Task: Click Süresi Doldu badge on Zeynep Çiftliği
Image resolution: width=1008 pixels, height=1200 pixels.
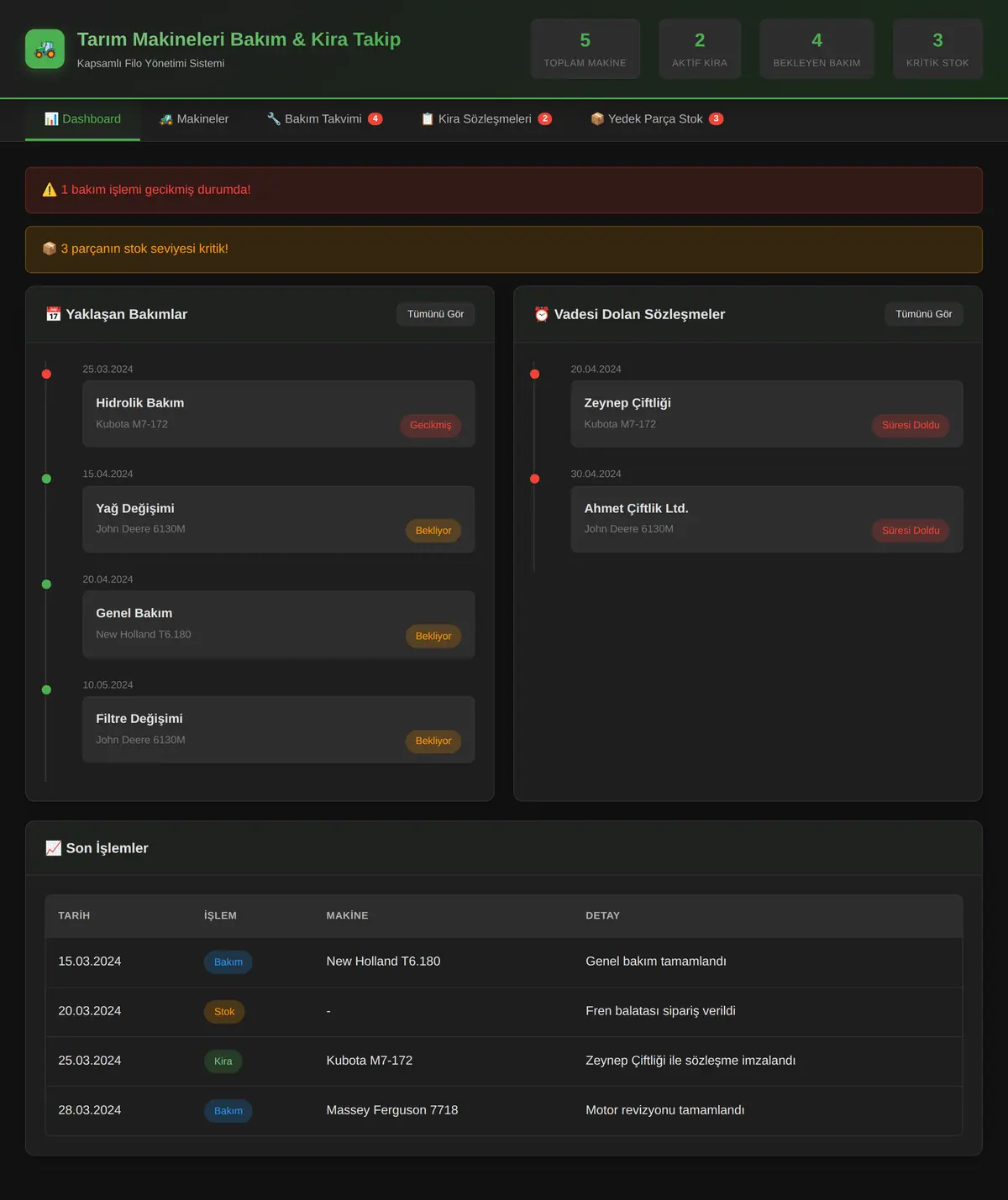Action: point(911,425)
